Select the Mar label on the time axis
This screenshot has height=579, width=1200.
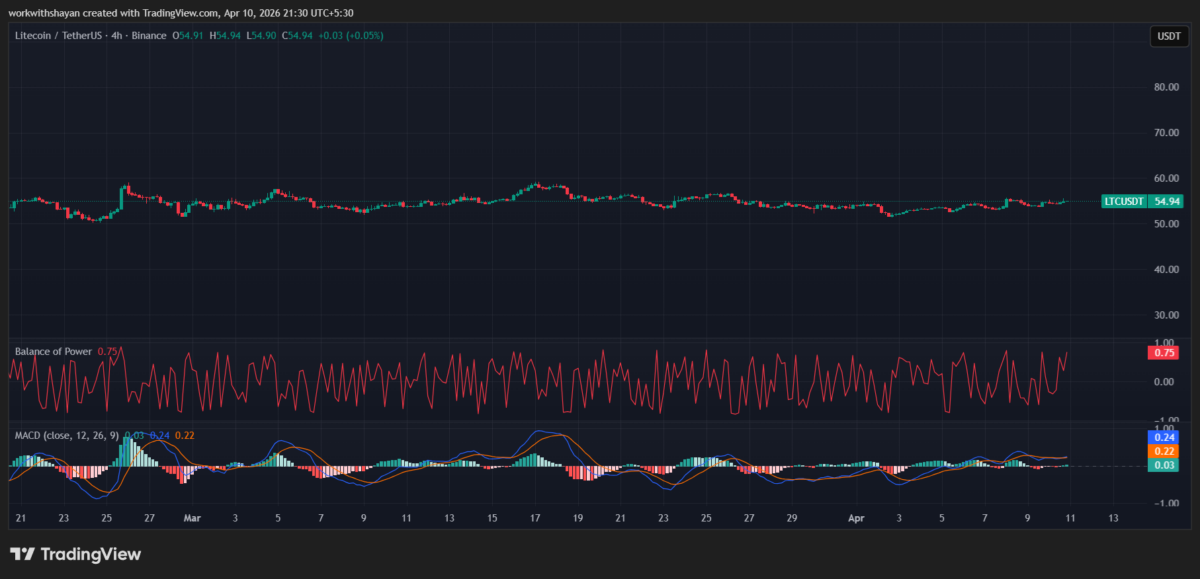pos(191,518)
